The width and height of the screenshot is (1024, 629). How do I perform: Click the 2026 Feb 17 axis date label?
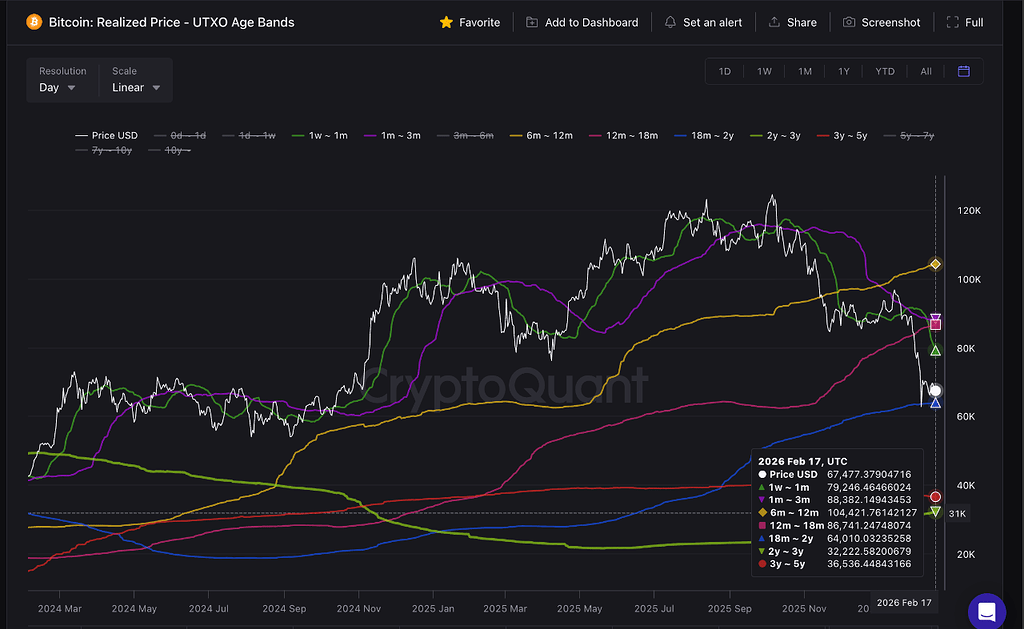pos(903,602)
